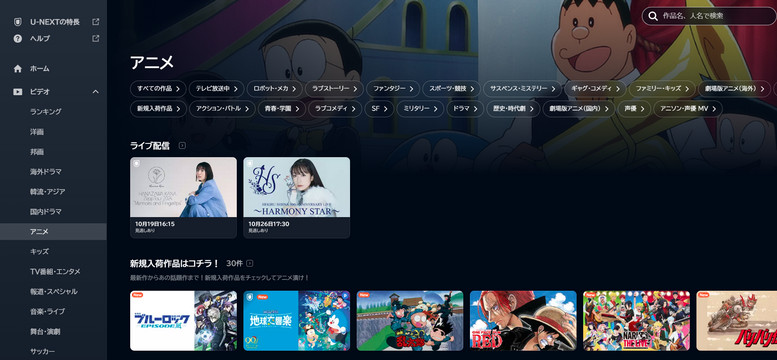Click the magnifying glass search icon
777x360 pixels.
653,16
